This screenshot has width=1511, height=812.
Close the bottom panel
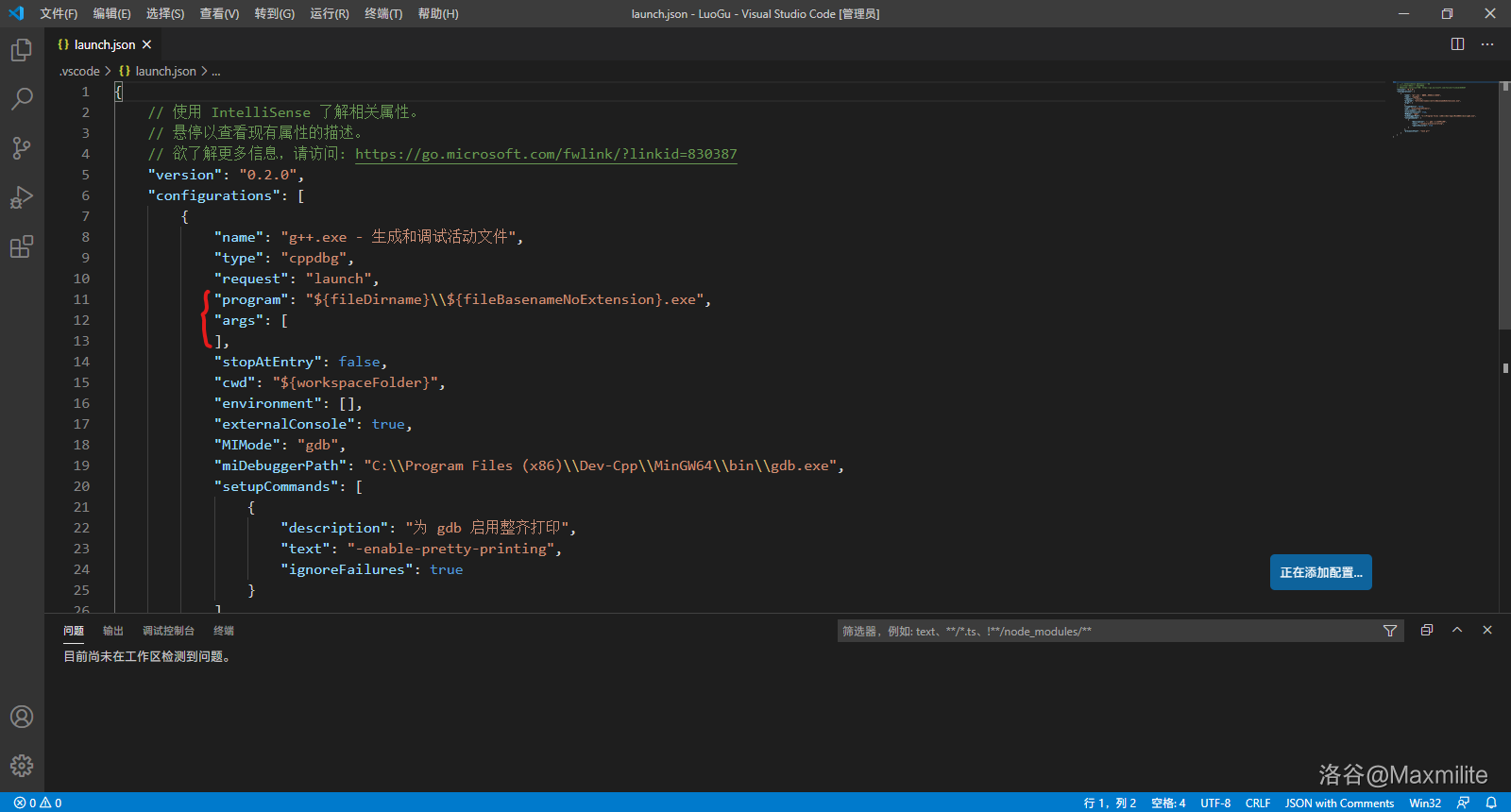pos(1487,630)
